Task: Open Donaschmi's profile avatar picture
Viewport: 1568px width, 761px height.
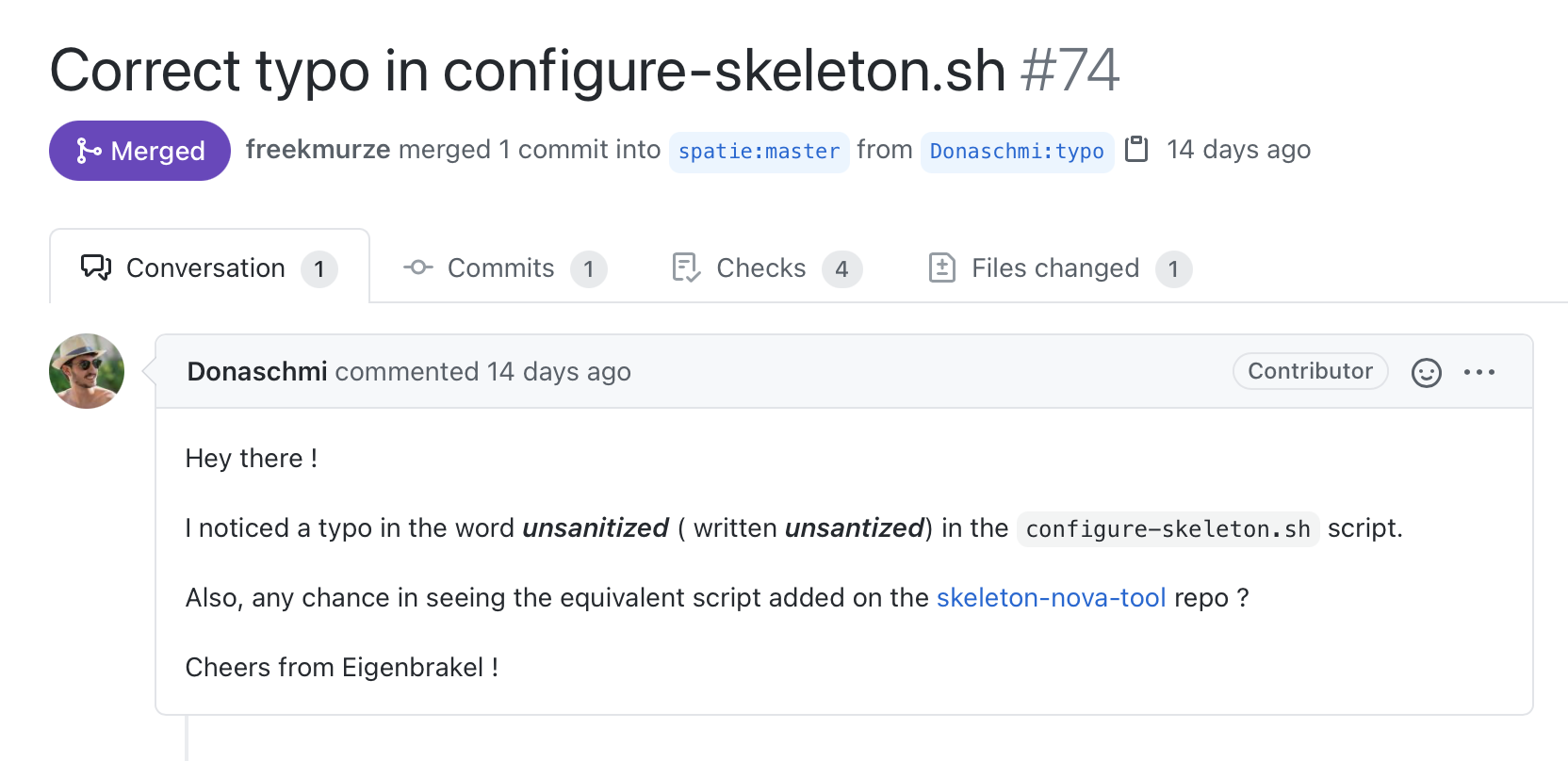Action: (87, 371)
